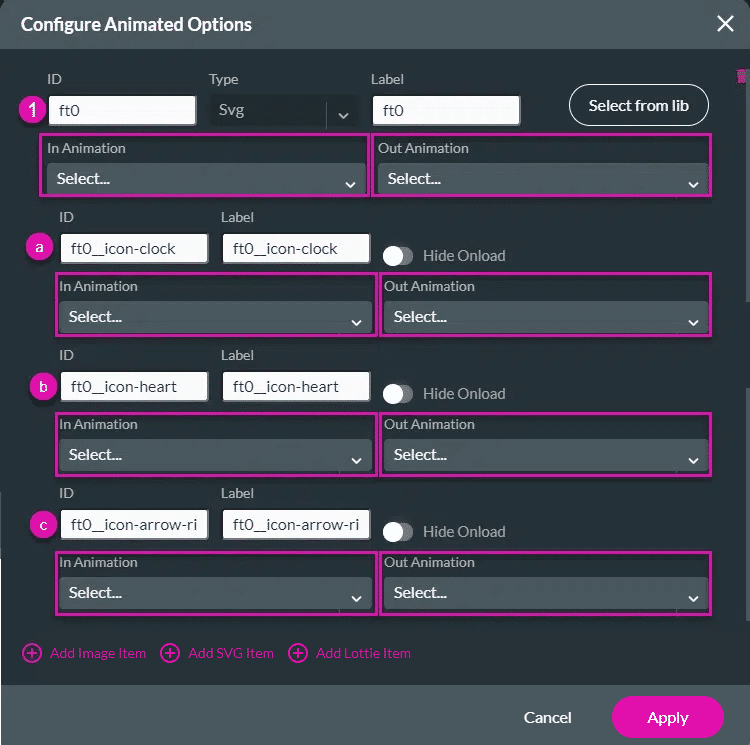Open In Animation dropdown for icon-heart
Image resolution: width=750 pixels, height=745 pixels.
tap(215, 455)
